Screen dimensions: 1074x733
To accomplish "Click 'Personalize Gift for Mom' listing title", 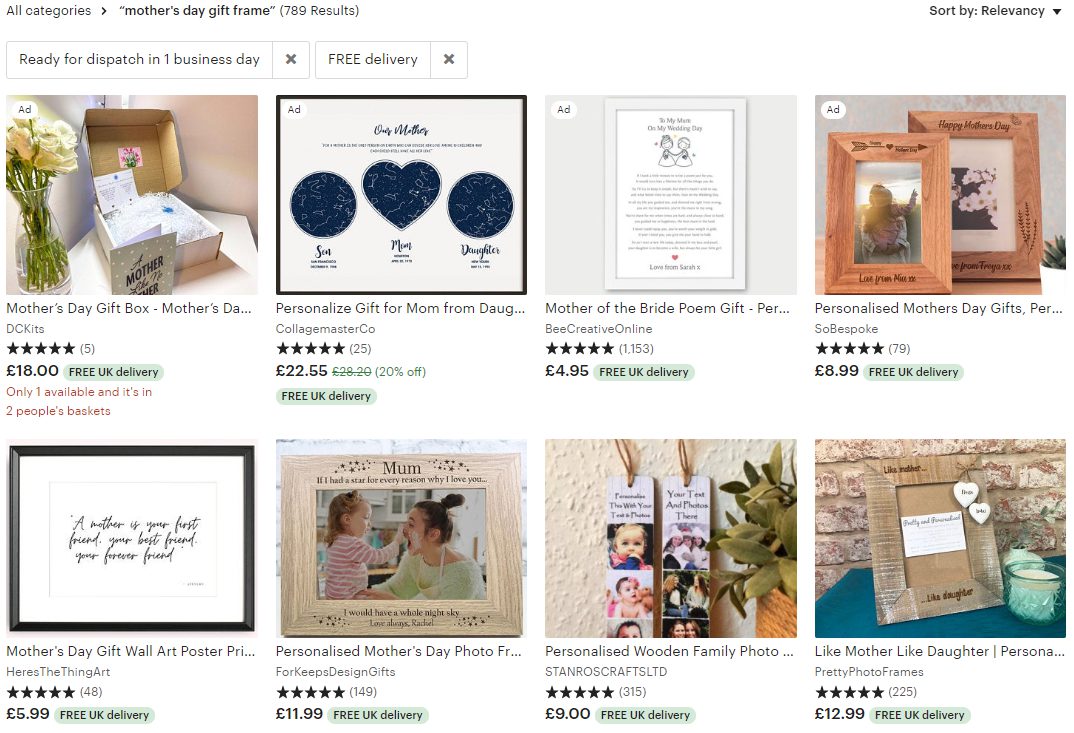I will tap(400, 308).
